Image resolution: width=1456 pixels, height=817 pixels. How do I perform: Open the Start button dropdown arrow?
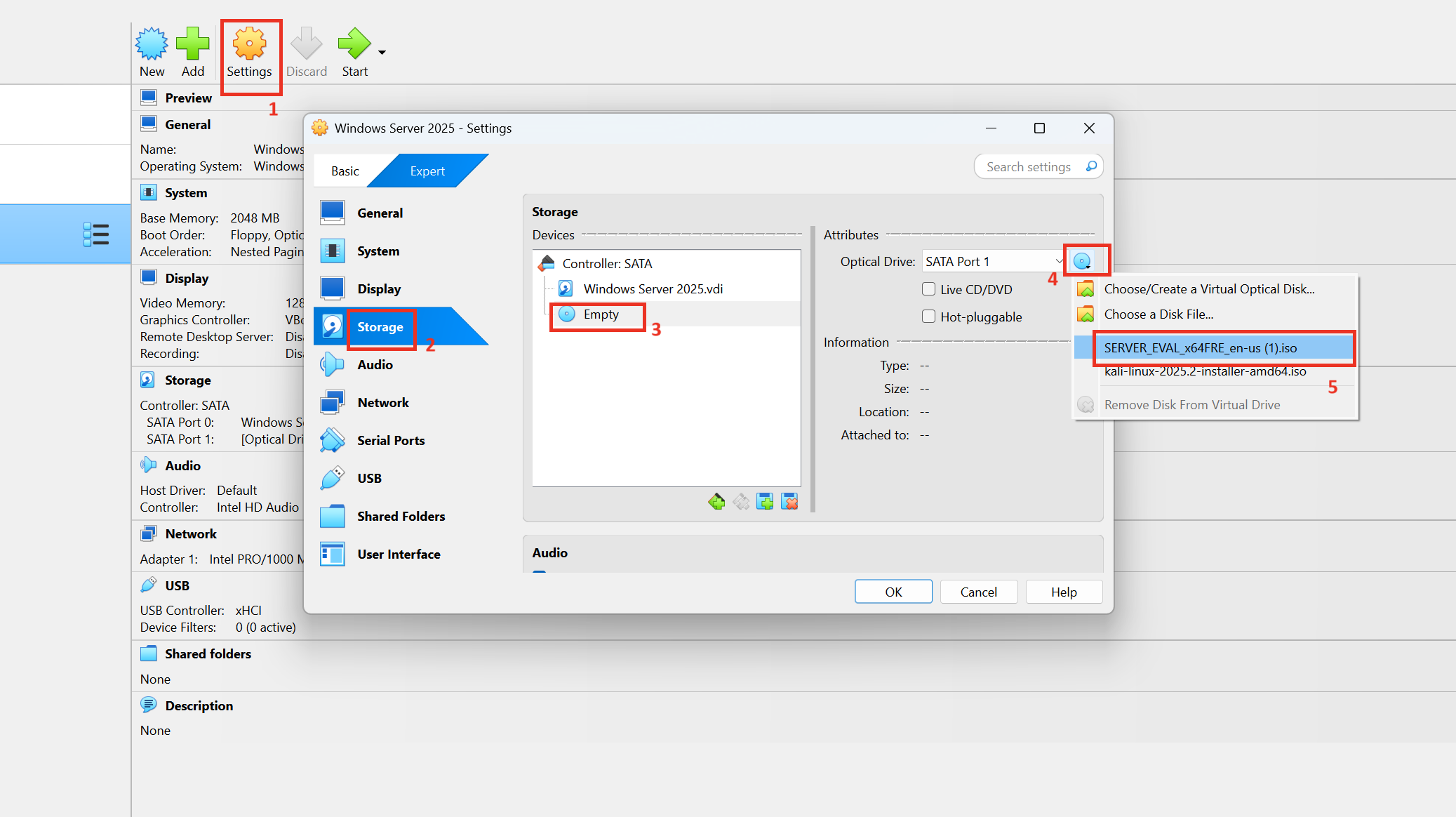pos(382,53)
